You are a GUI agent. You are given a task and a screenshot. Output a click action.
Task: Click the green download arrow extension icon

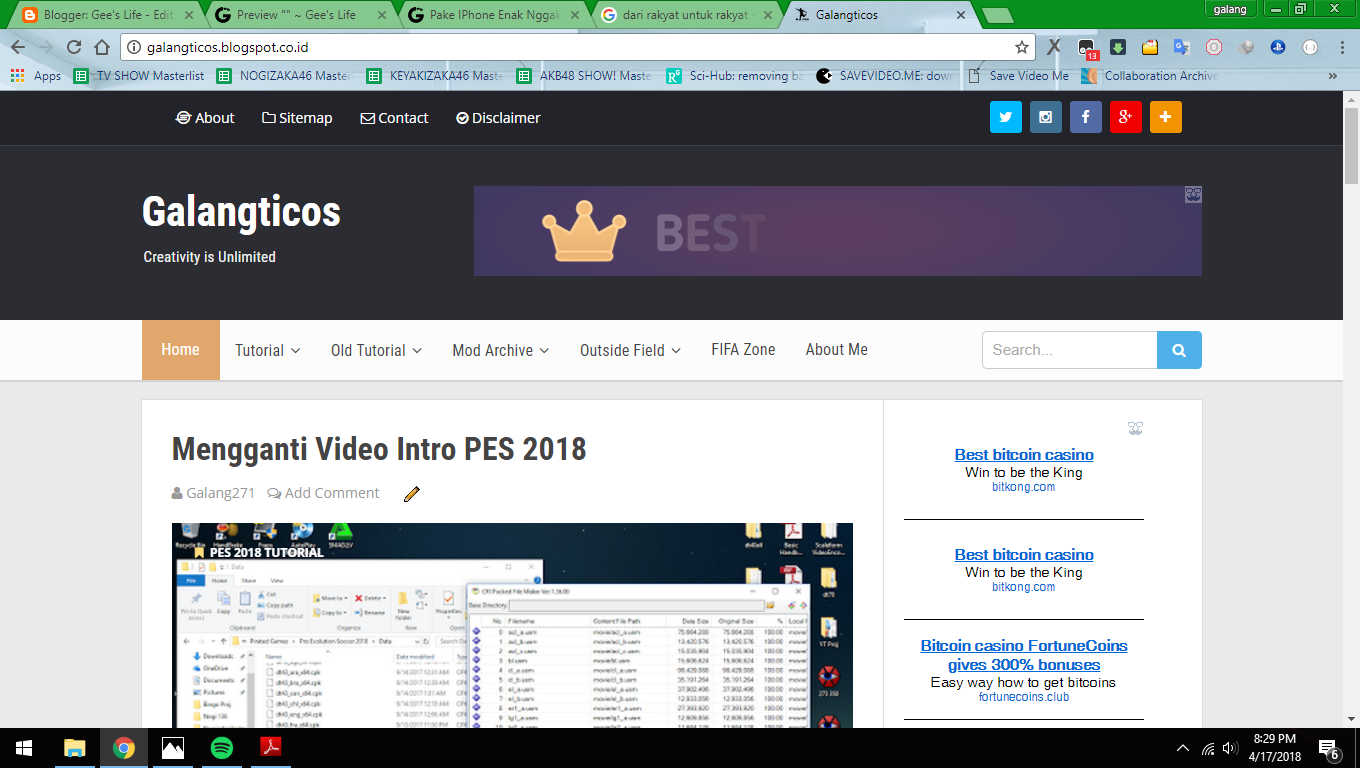click(x=1118, y=47)
